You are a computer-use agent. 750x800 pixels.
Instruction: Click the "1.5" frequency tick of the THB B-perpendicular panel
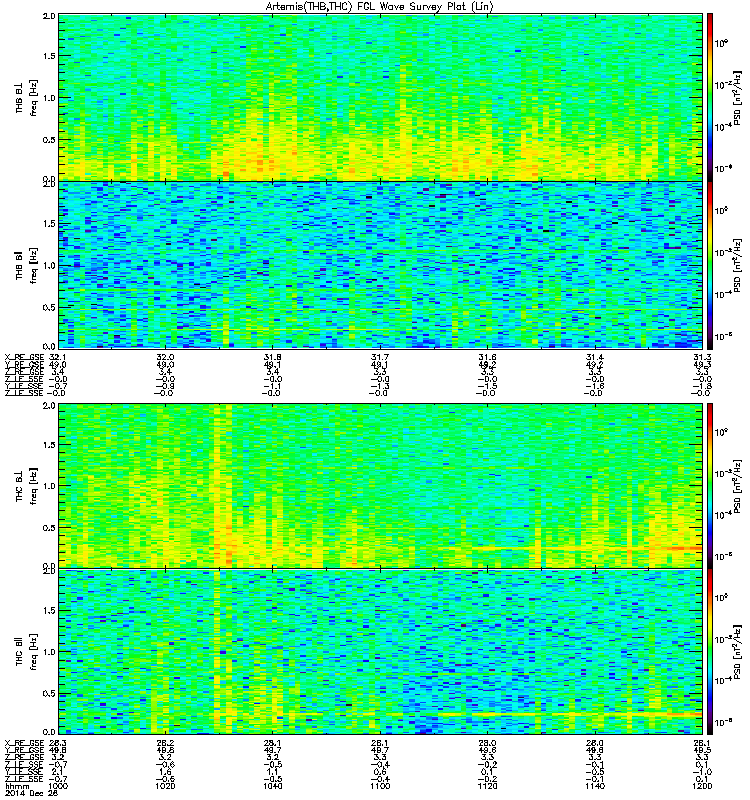(x=49, y=56)
